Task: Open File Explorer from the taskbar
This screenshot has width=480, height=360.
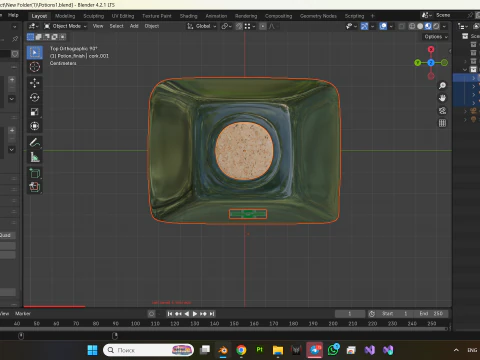Action: 278,350
